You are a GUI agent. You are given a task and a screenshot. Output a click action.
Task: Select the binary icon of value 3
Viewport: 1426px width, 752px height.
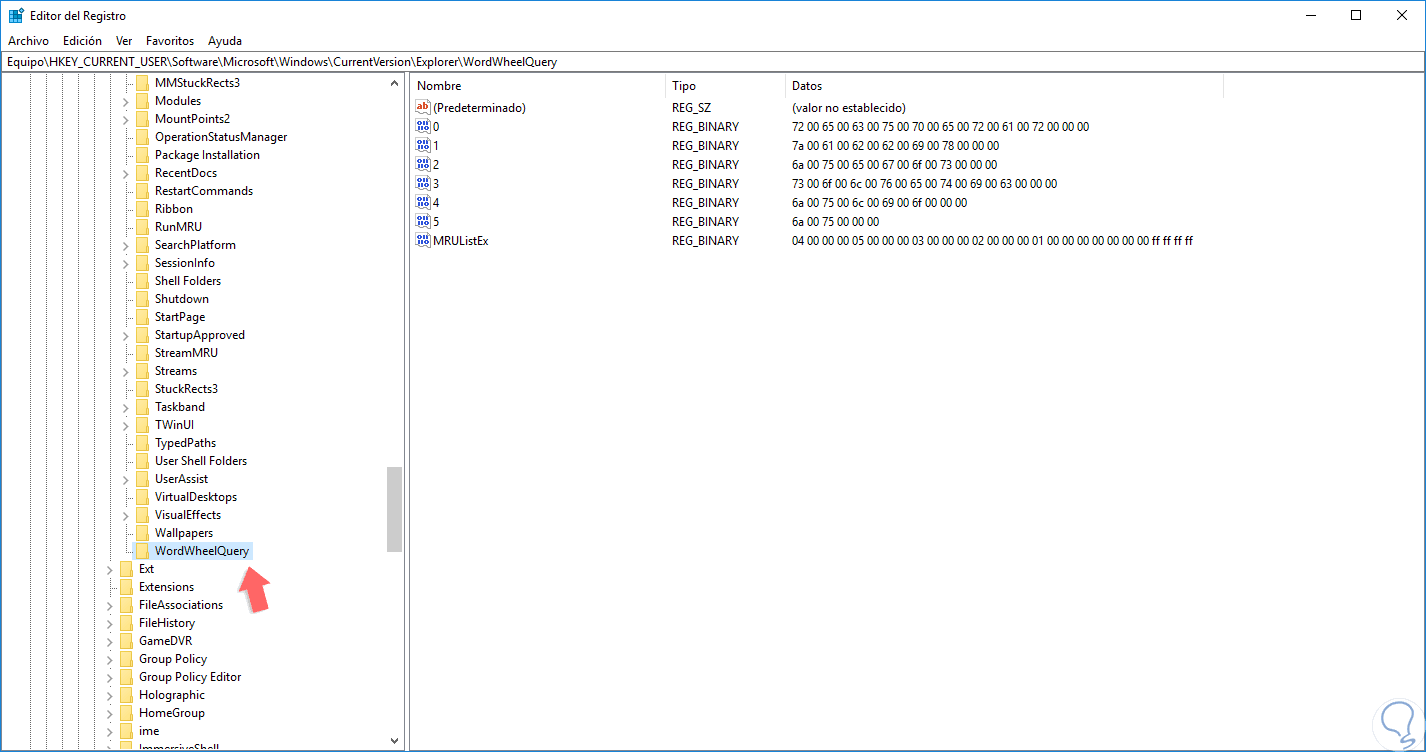[422, 183]
